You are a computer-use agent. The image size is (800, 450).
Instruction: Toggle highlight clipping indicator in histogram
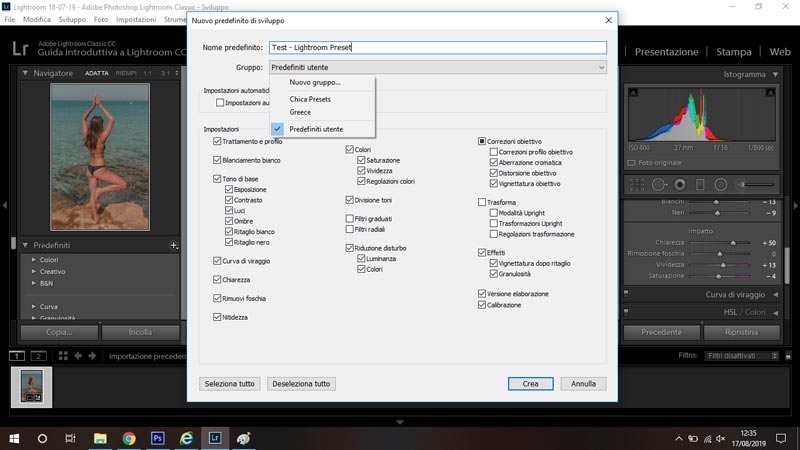tap(770, 92)
